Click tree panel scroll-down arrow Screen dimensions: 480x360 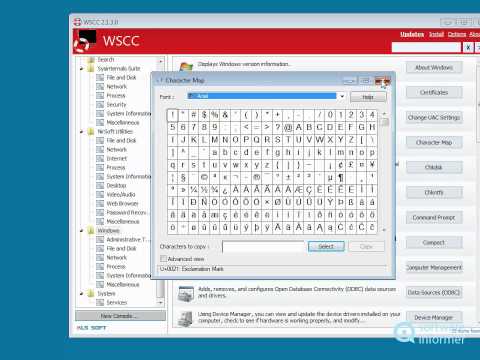pos(161,303)
